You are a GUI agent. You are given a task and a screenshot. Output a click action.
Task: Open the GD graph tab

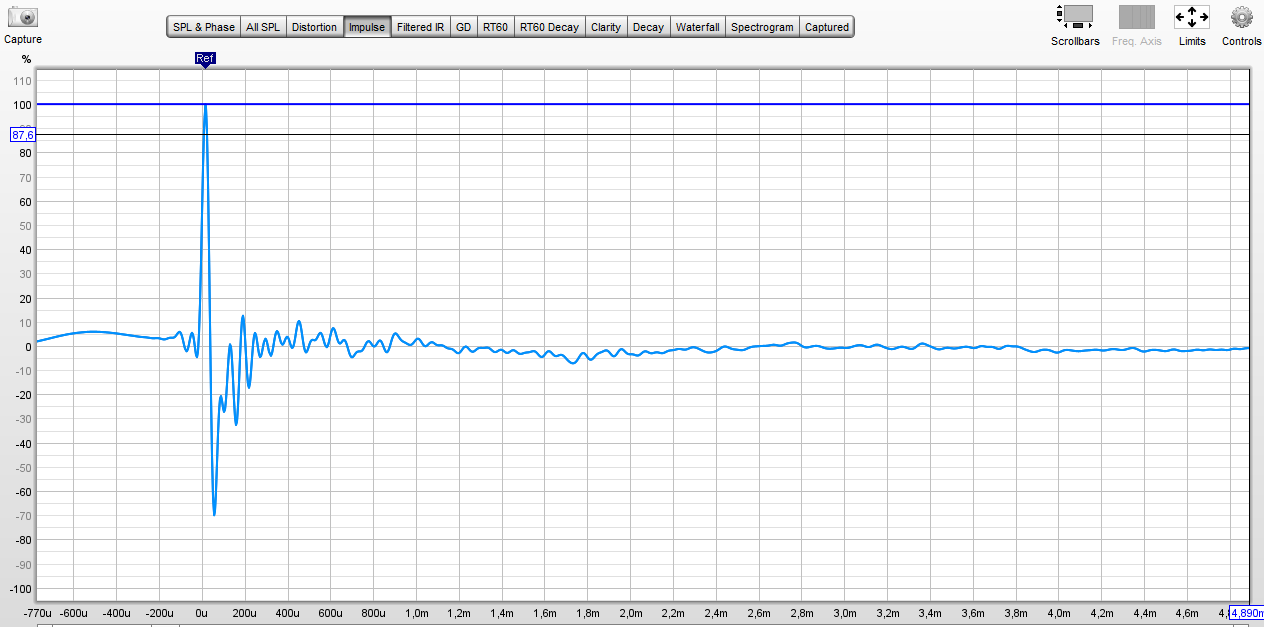tap(463, 27)
